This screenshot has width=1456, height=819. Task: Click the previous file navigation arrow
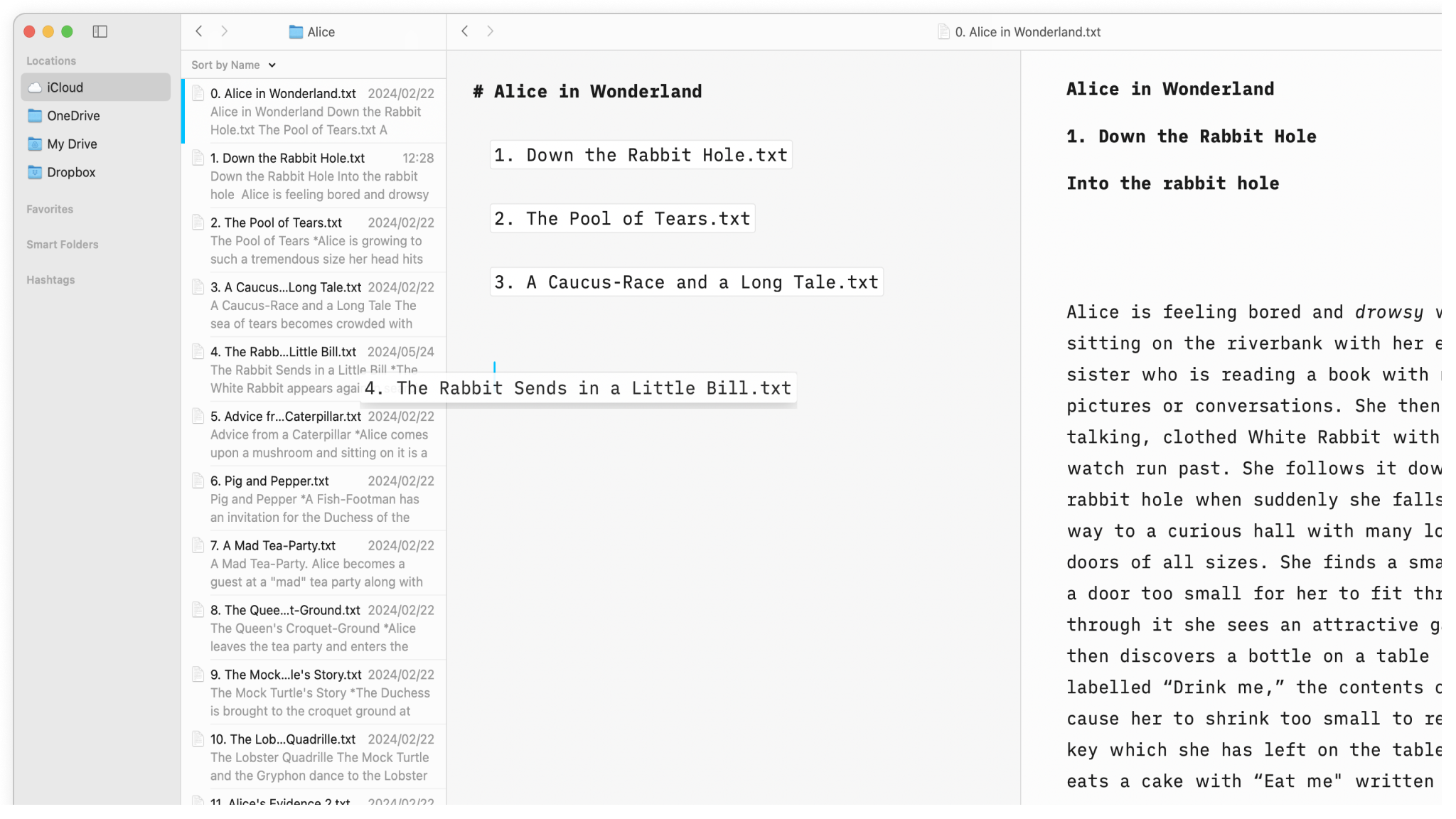[x=463, y=32]
